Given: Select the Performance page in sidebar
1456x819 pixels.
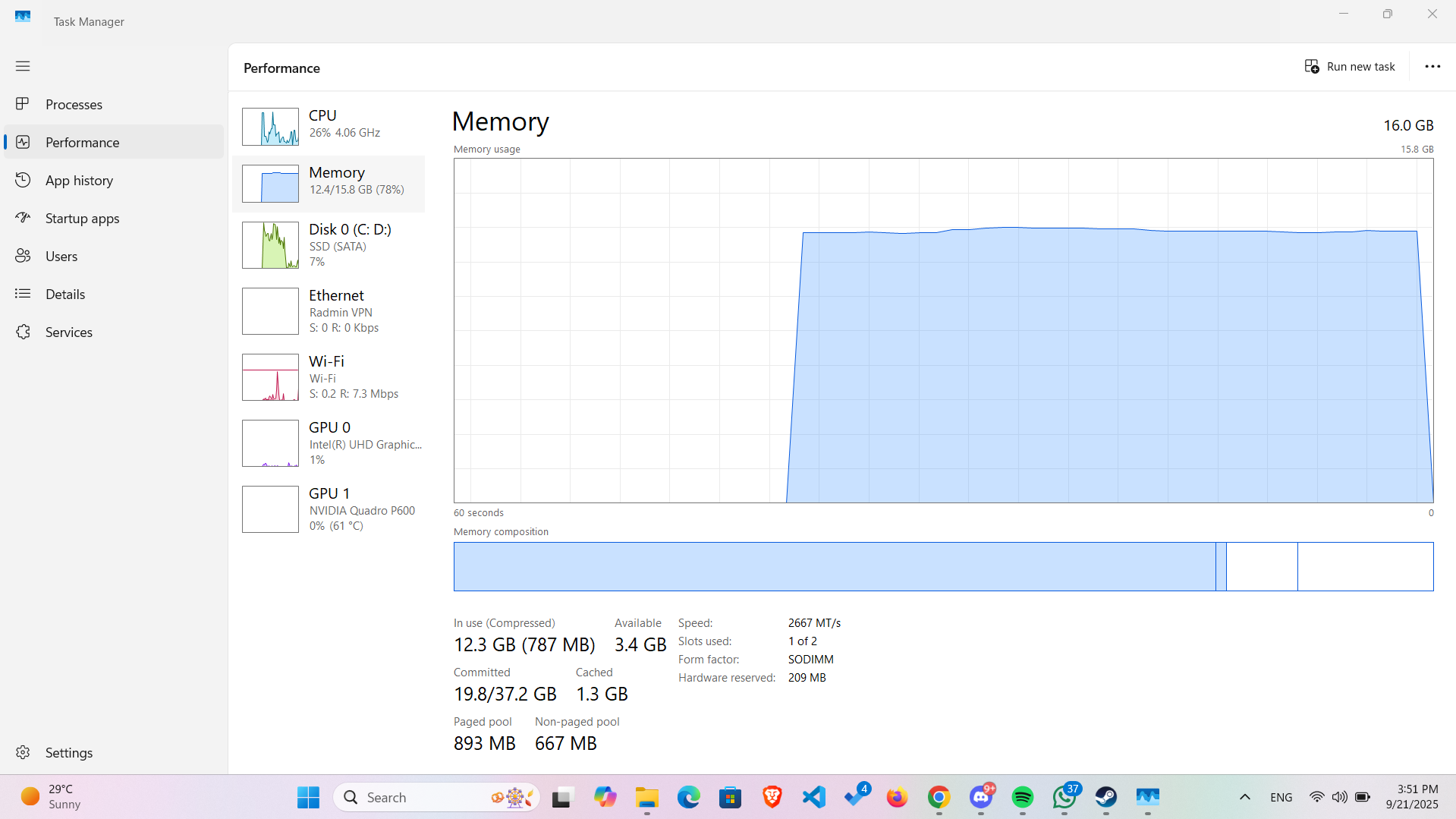Looking at the screenshot, I should tap(114, 142).
